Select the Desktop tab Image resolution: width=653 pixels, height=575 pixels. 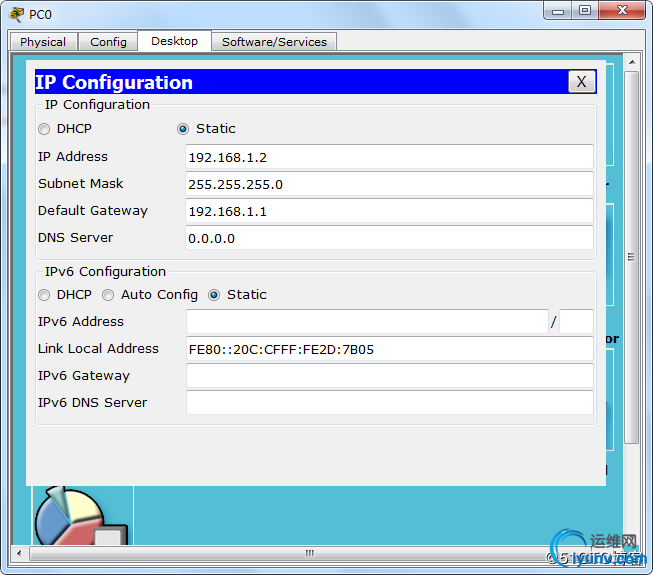pos(174,41)
